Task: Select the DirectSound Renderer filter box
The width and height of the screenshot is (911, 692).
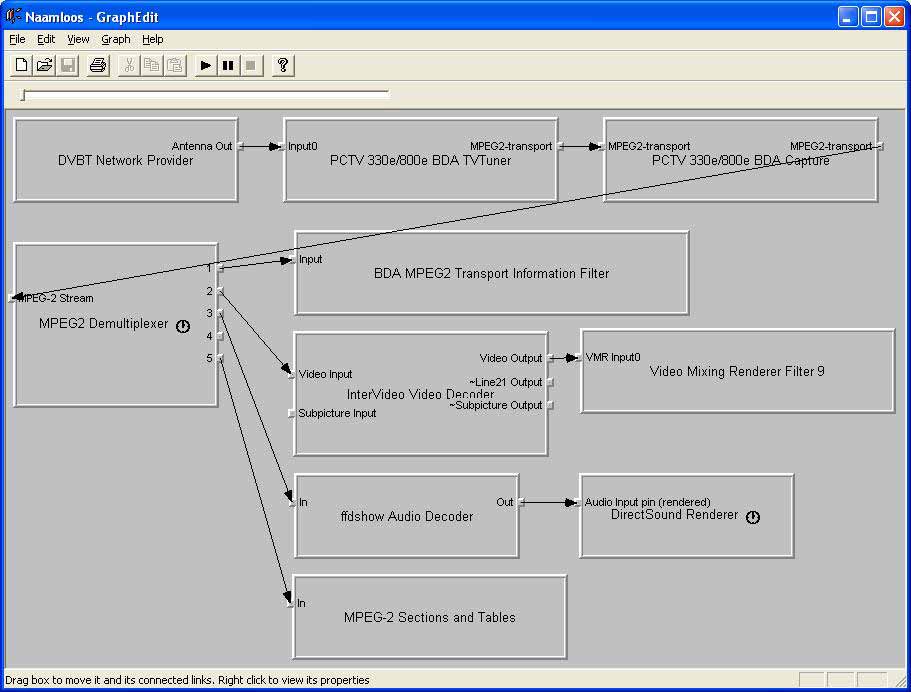Action: (x=687, y=516)
